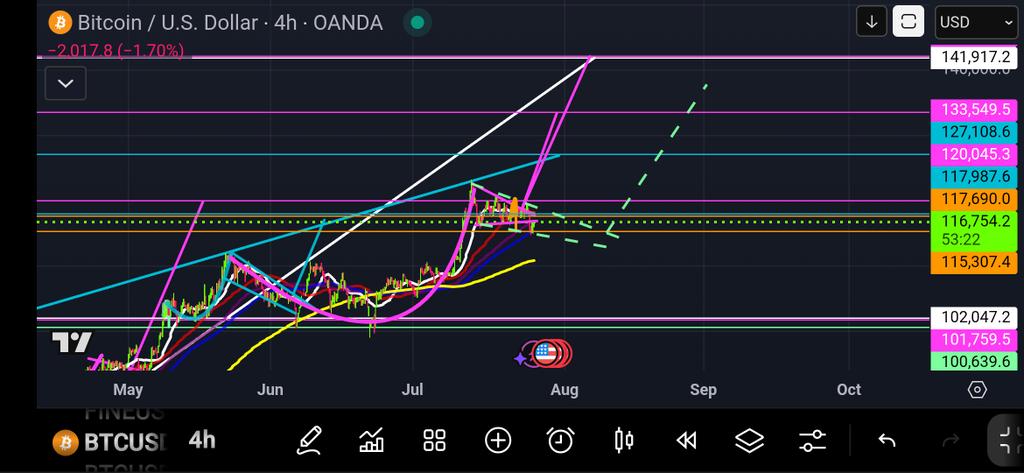Select the 117,987.6 cyan price label

974,176
